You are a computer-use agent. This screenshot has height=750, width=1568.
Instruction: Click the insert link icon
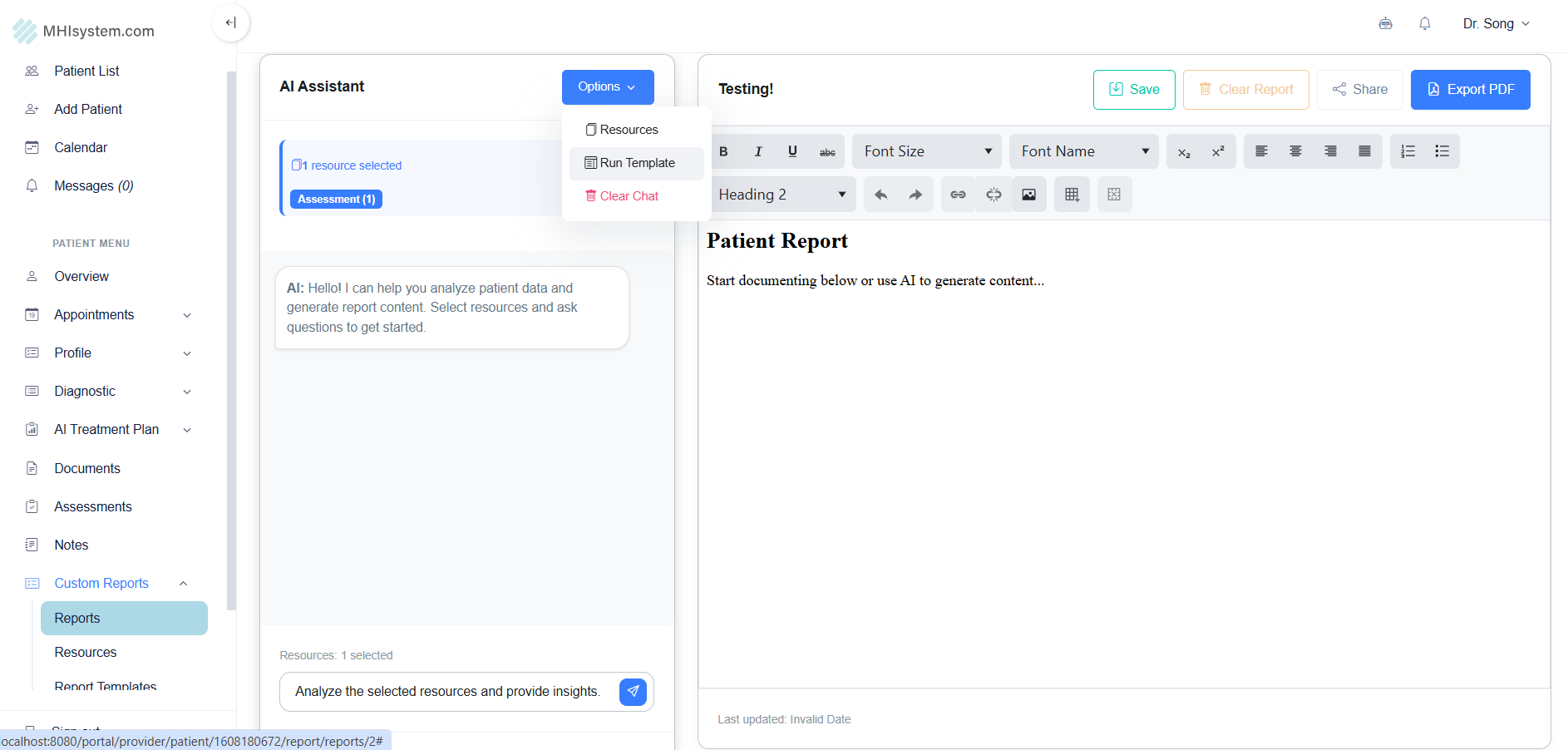pos(958,195)
